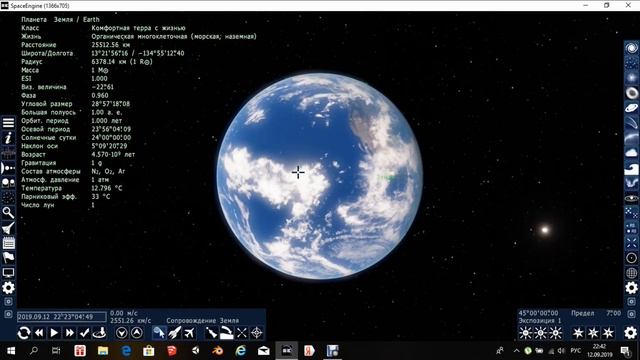Toggle comets display icon
Screen dimensions: 640x360
[x=631, y=122]
